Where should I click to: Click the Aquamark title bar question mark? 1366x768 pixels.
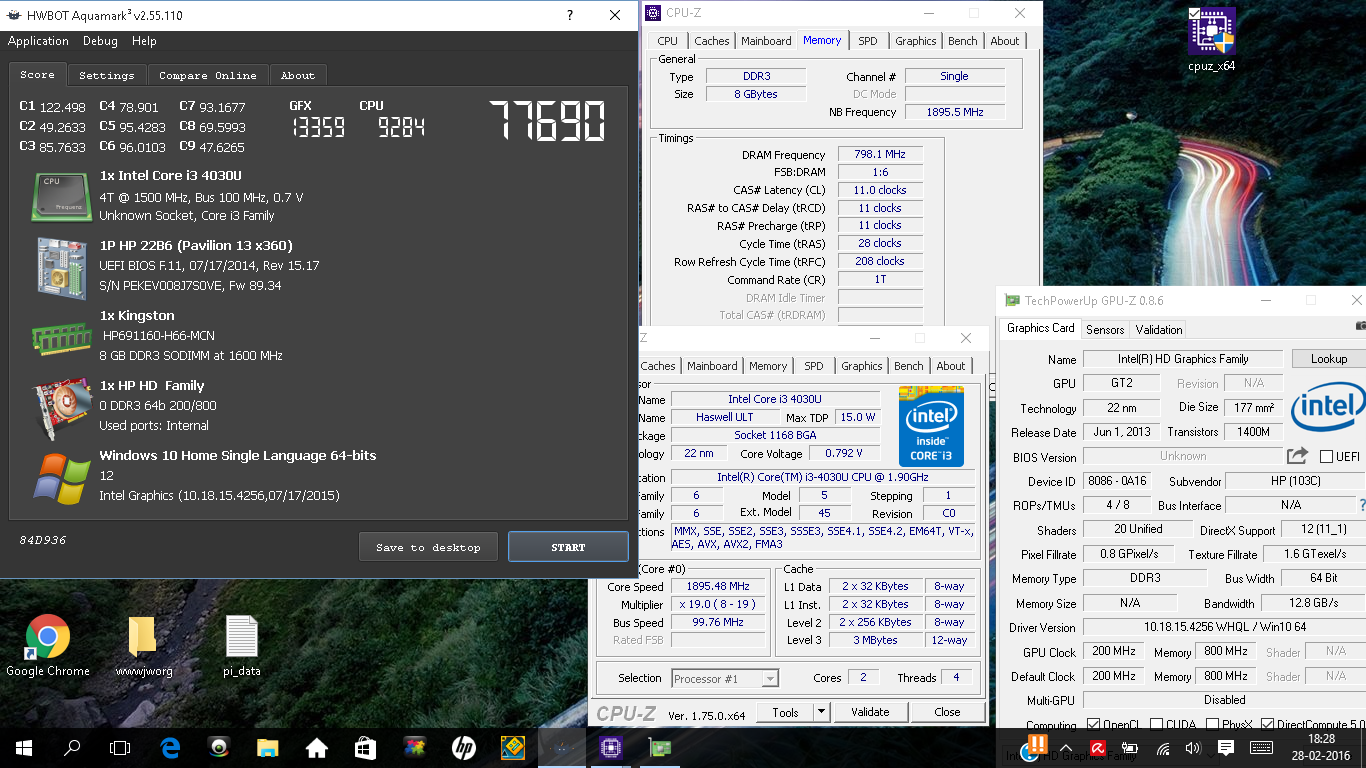pos(570,15)
